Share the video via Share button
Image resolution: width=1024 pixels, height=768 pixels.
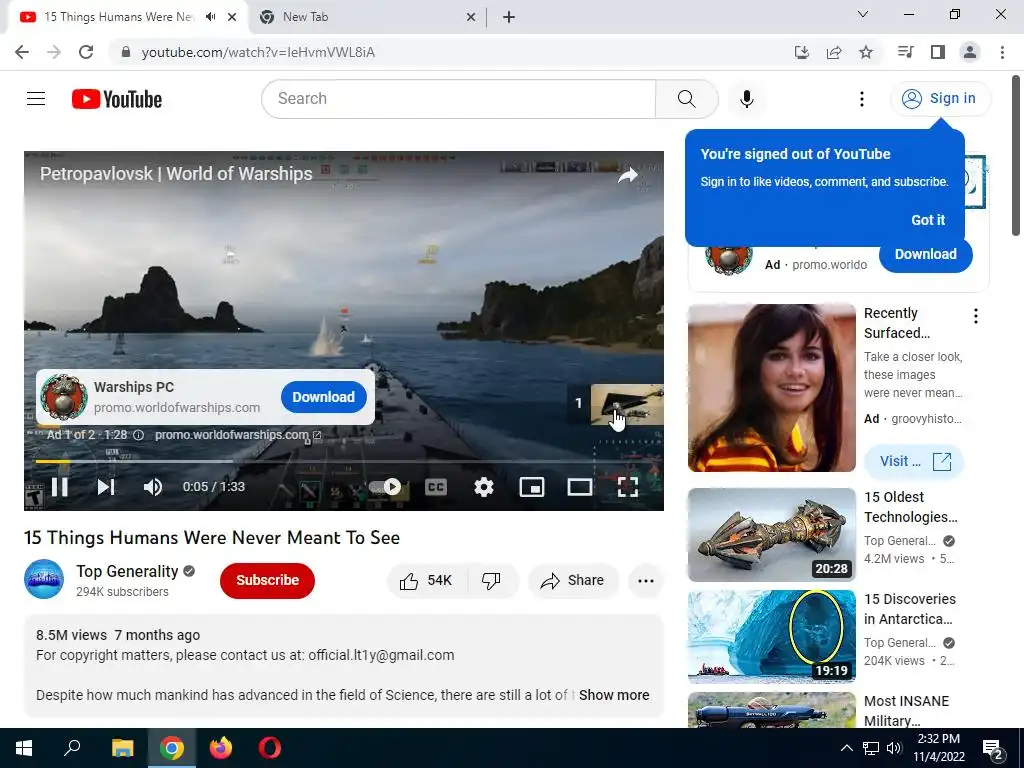pos(573,581)
